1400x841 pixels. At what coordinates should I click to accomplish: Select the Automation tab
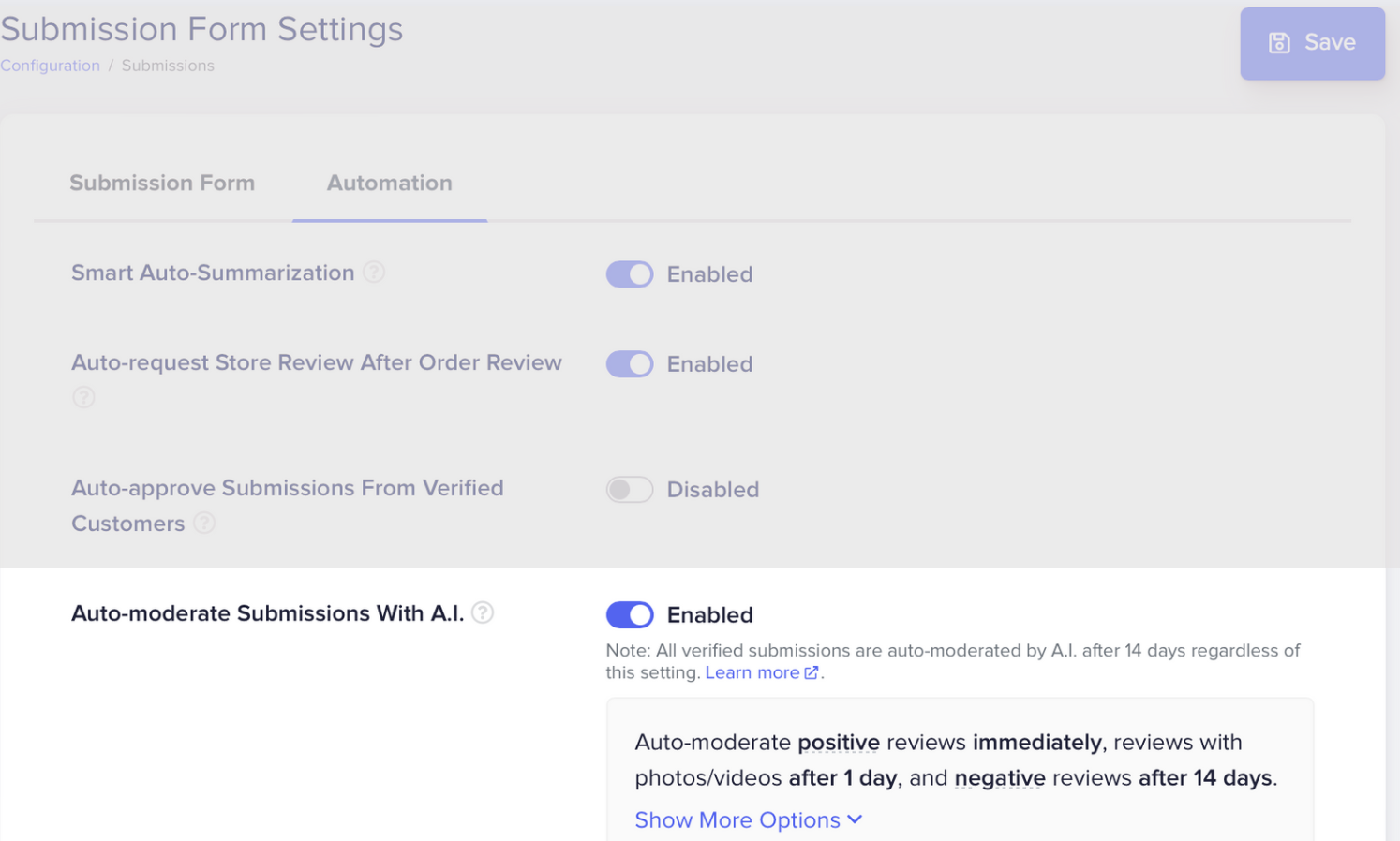[389, 183]
